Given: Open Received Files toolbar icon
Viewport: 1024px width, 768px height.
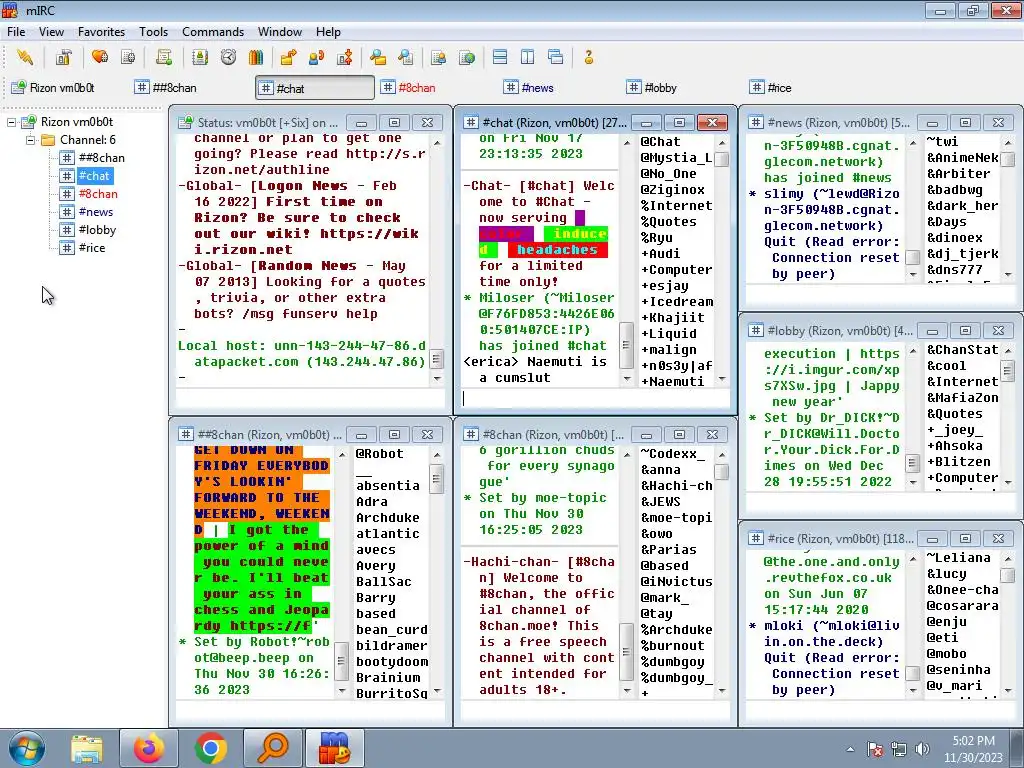Looking at the screenshot, I should tap(377, 57).
